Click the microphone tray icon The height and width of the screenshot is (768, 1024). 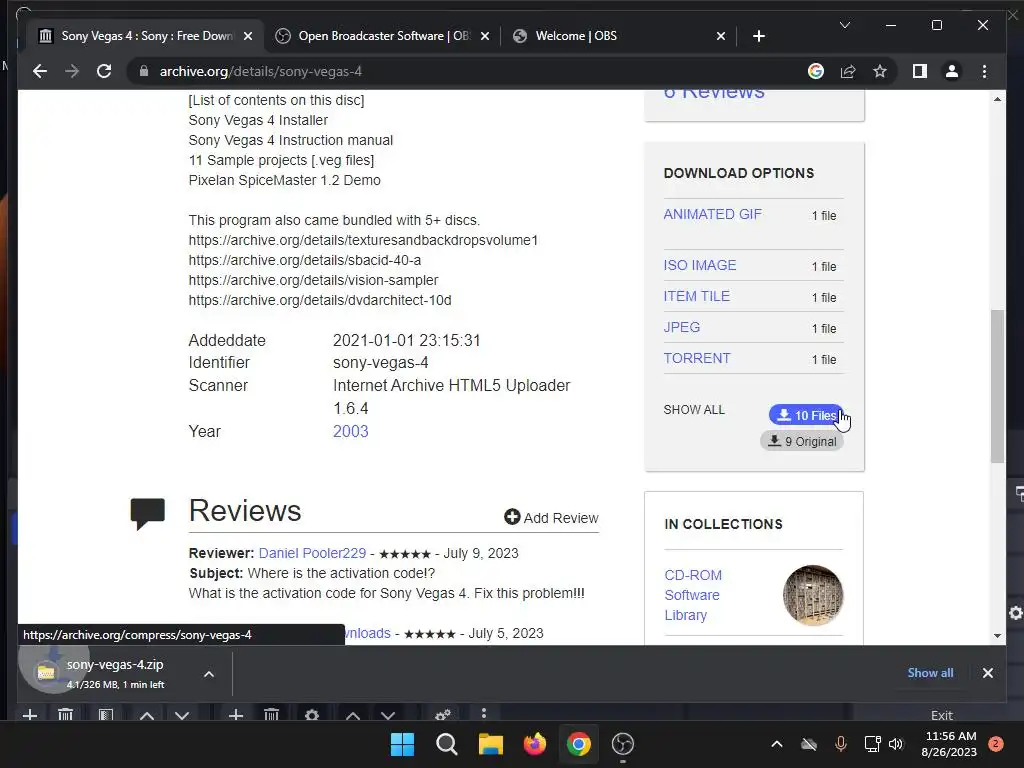(x=840, y=744)
